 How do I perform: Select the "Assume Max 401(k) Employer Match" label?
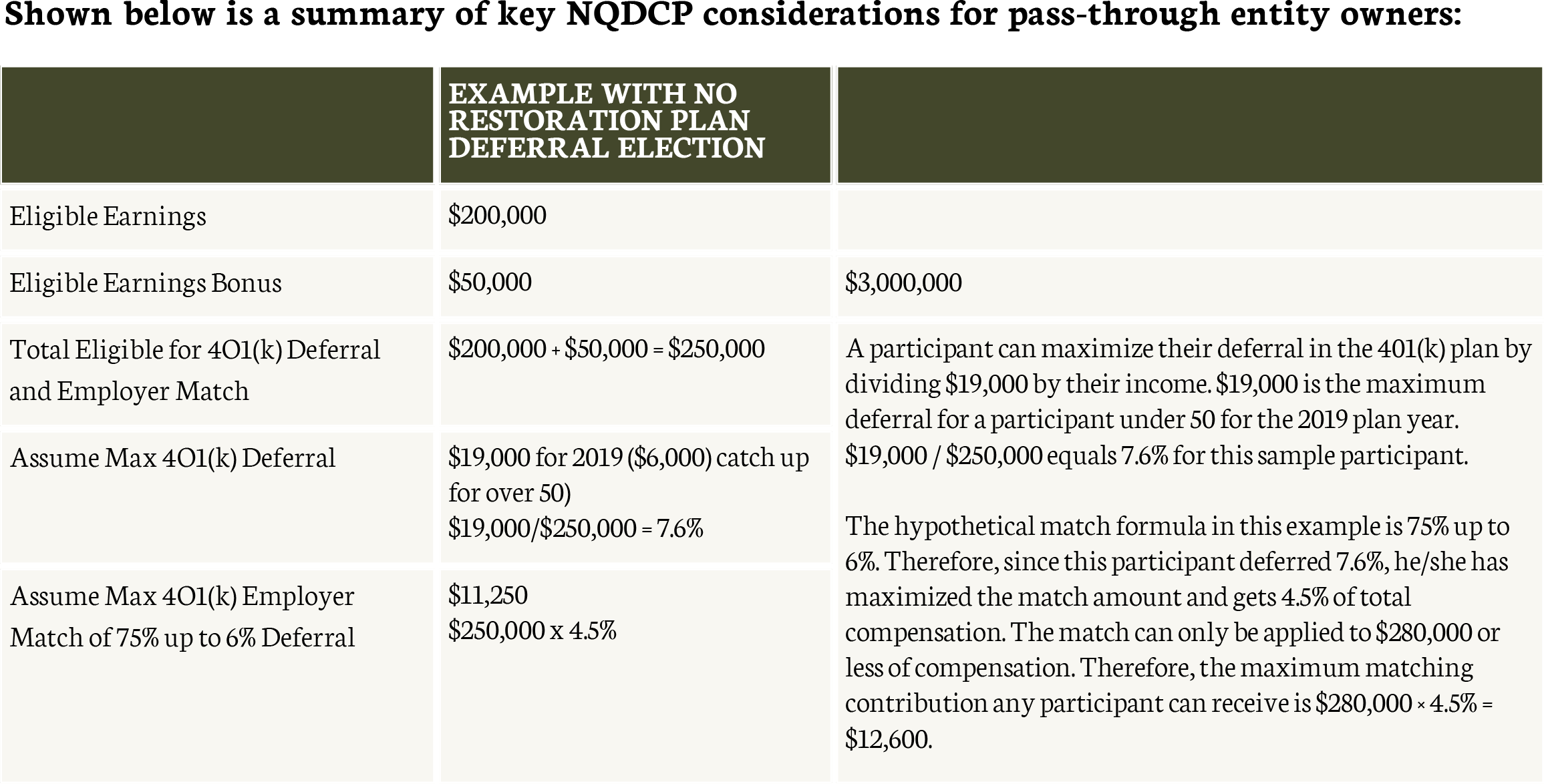click(x=182, y=616)
